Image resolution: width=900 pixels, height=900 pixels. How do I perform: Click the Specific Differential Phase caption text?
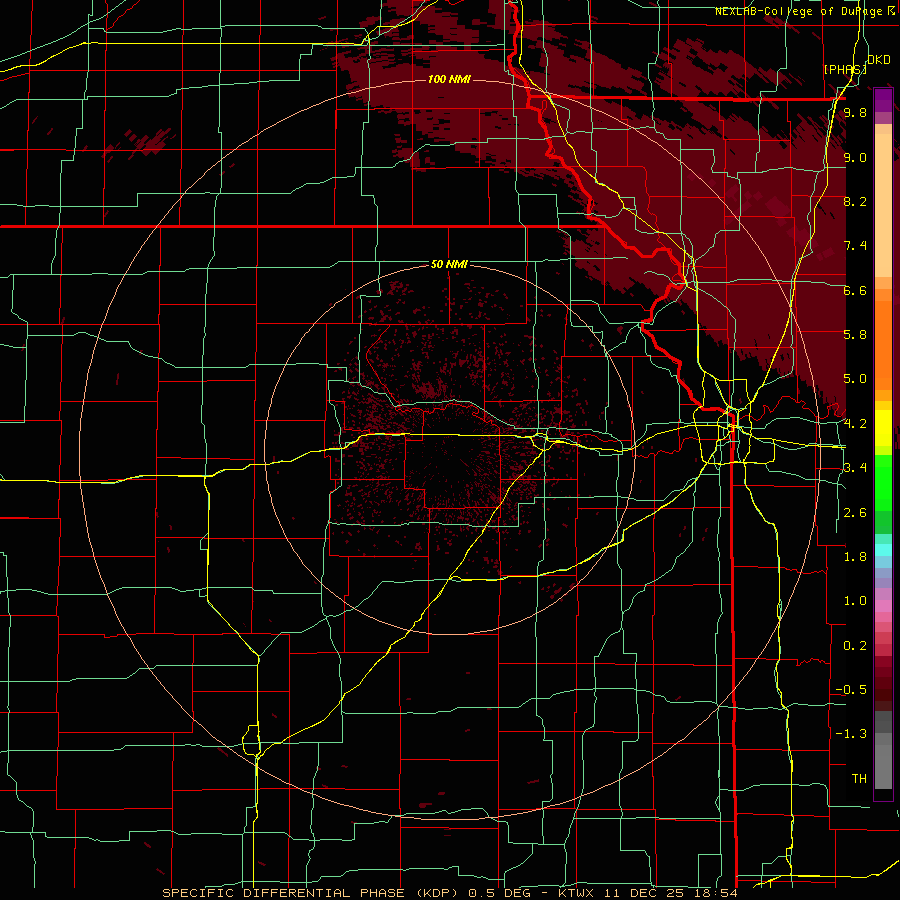coord(451,893)
